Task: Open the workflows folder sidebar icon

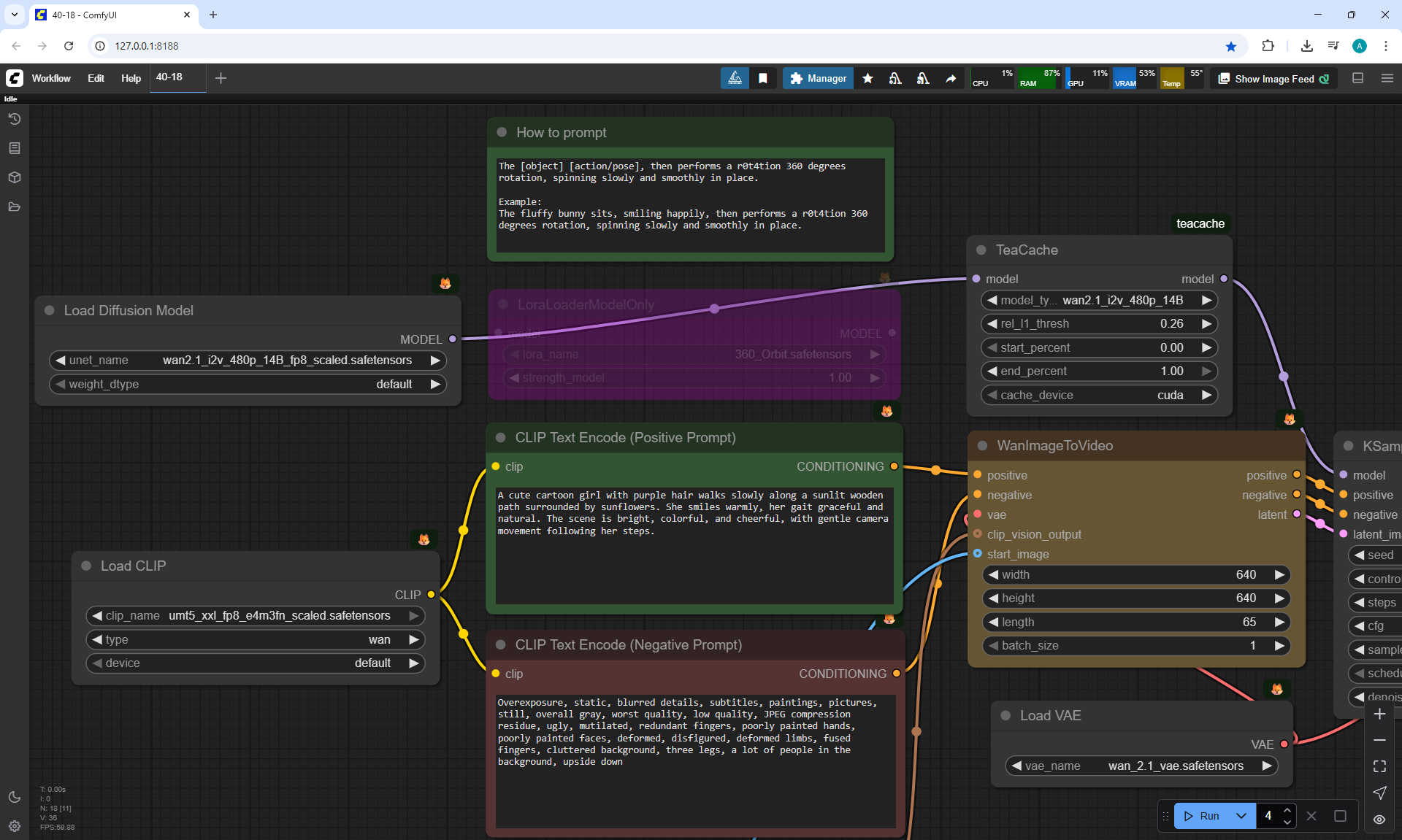Action: coord(15,207)
